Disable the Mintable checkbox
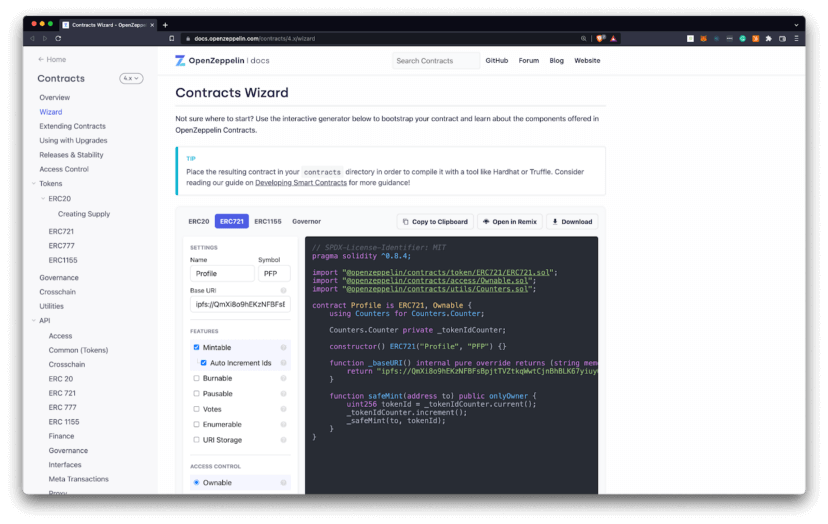Screen dimensions: 828x524 coord(196,347)
